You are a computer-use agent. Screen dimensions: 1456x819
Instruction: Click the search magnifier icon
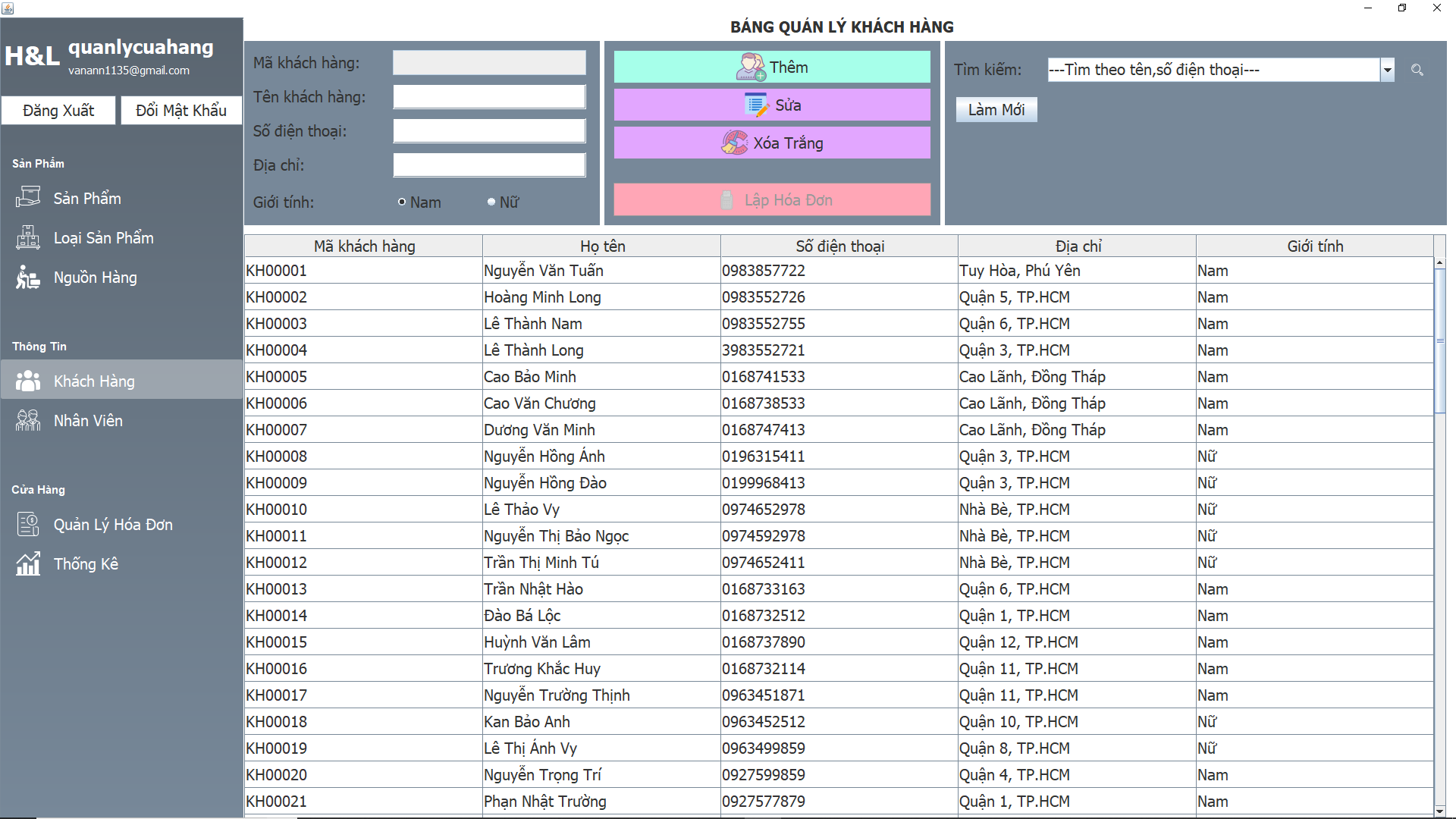(1417, 70)
